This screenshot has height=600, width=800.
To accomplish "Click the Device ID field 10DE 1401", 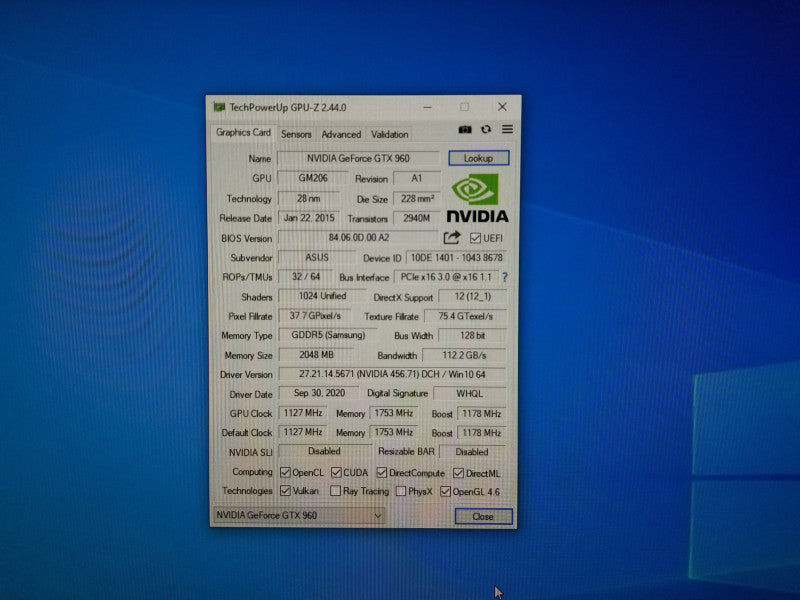I will click(457, 258).
